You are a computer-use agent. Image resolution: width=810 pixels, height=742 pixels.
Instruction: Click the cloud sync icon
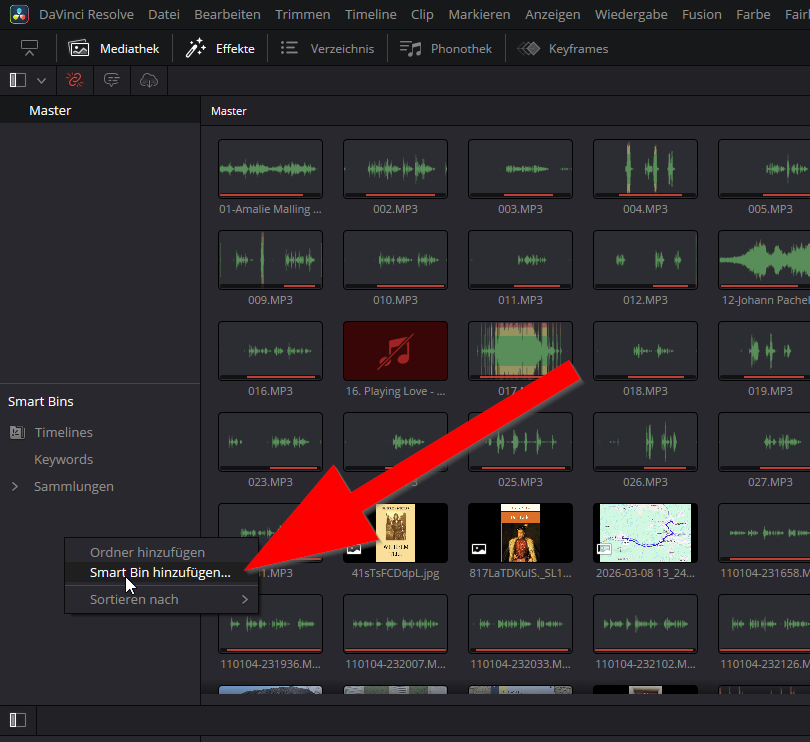148,80
